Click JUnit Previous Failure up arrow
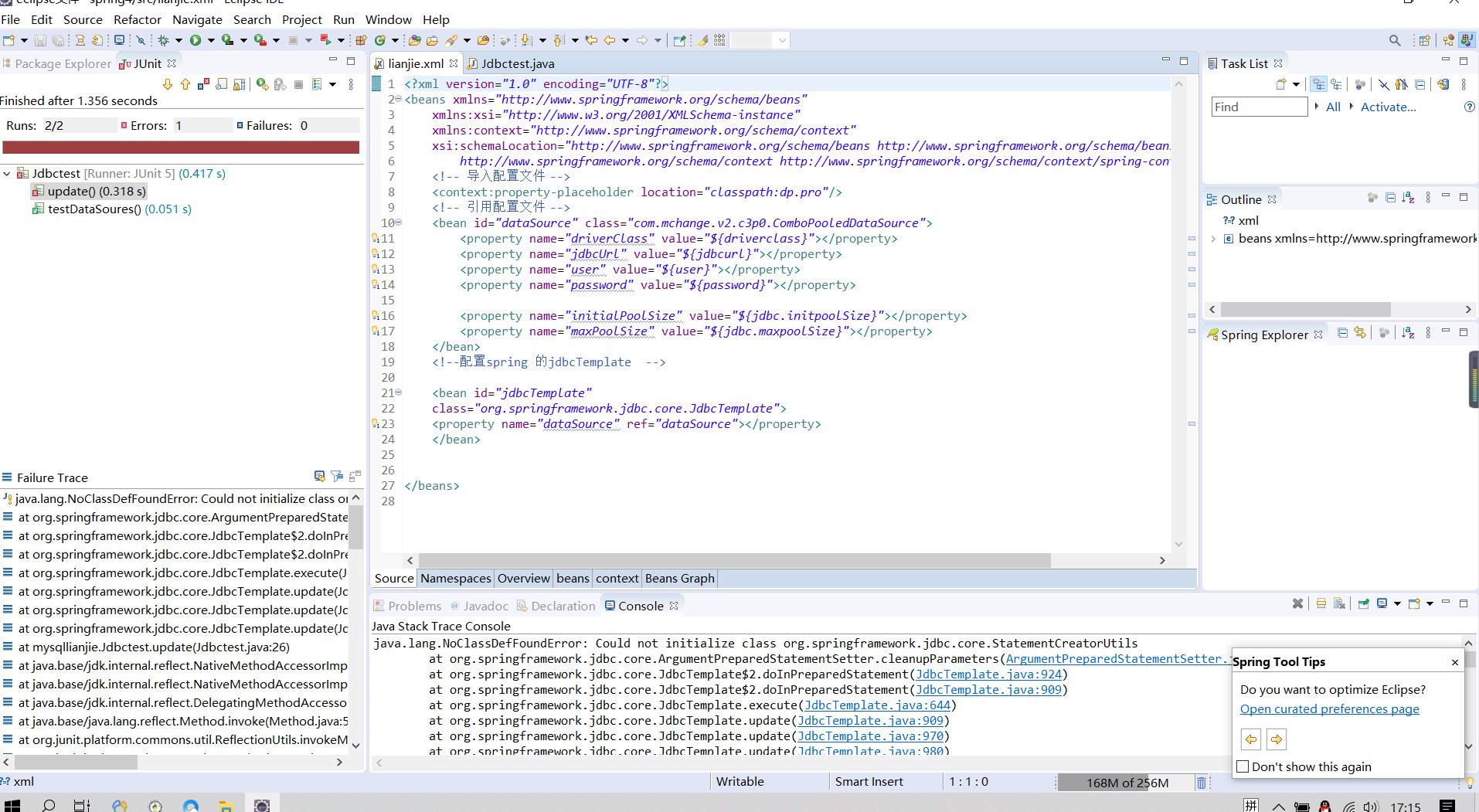Image resolution: width=1479 pixels, height=812 pixels. 185,84
